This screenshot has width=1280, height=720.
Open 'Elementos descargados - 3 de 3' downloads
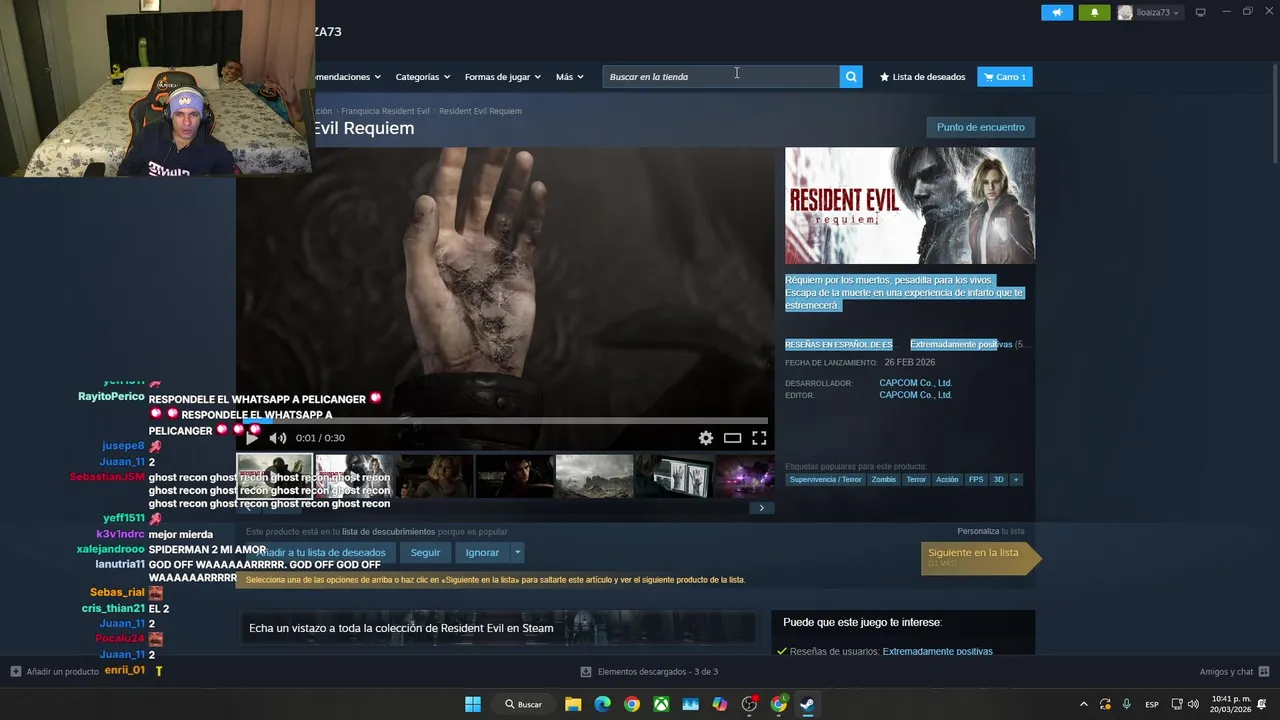(x=649, y=672)
